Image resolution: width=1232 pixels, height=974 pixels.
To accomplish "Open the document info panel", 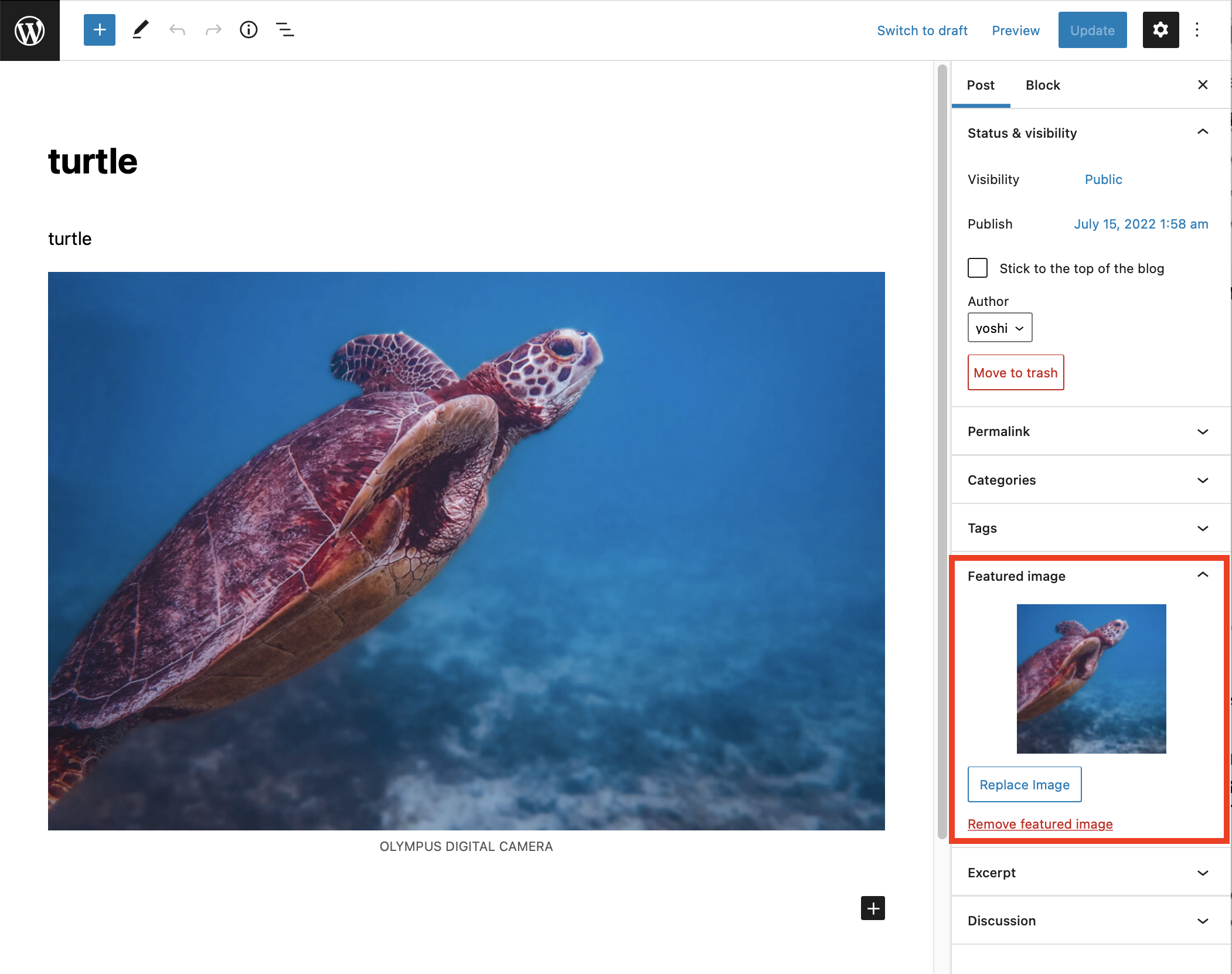I will click(248, 29).
